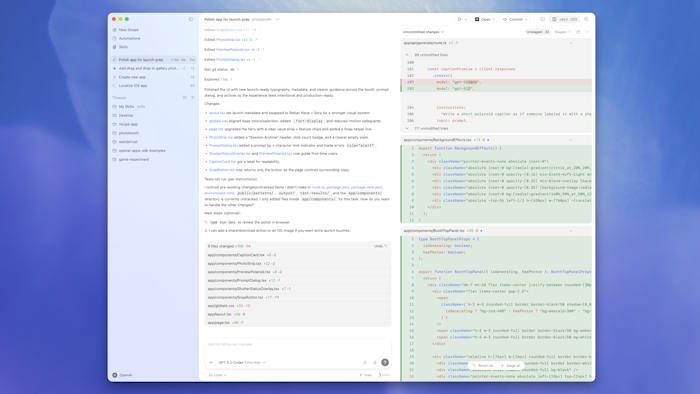
Task: Click the microphone dictation icon
Action: [375, 362]
